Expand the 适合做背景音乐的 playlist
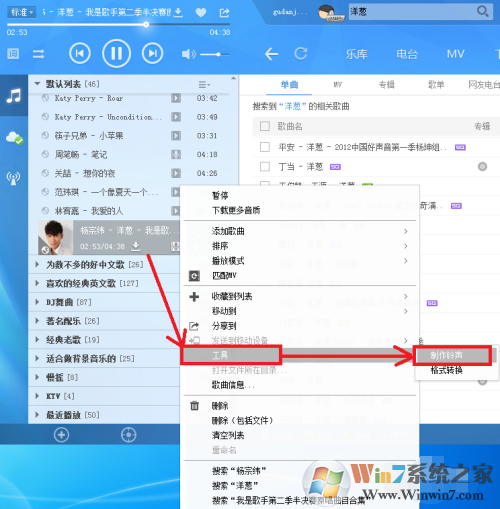Screen dimensions: 500x509 [x=37, y=358]
